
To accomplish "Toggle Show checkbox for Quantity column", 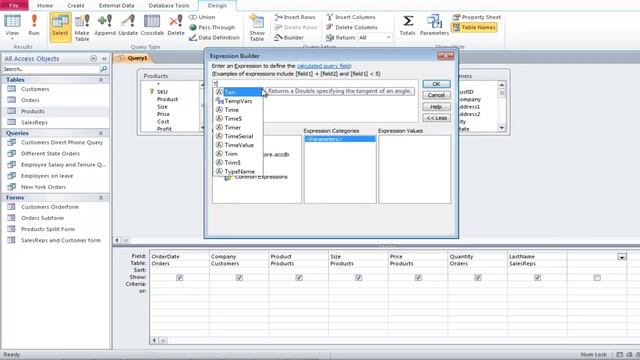I will click(x=478, y=278).
